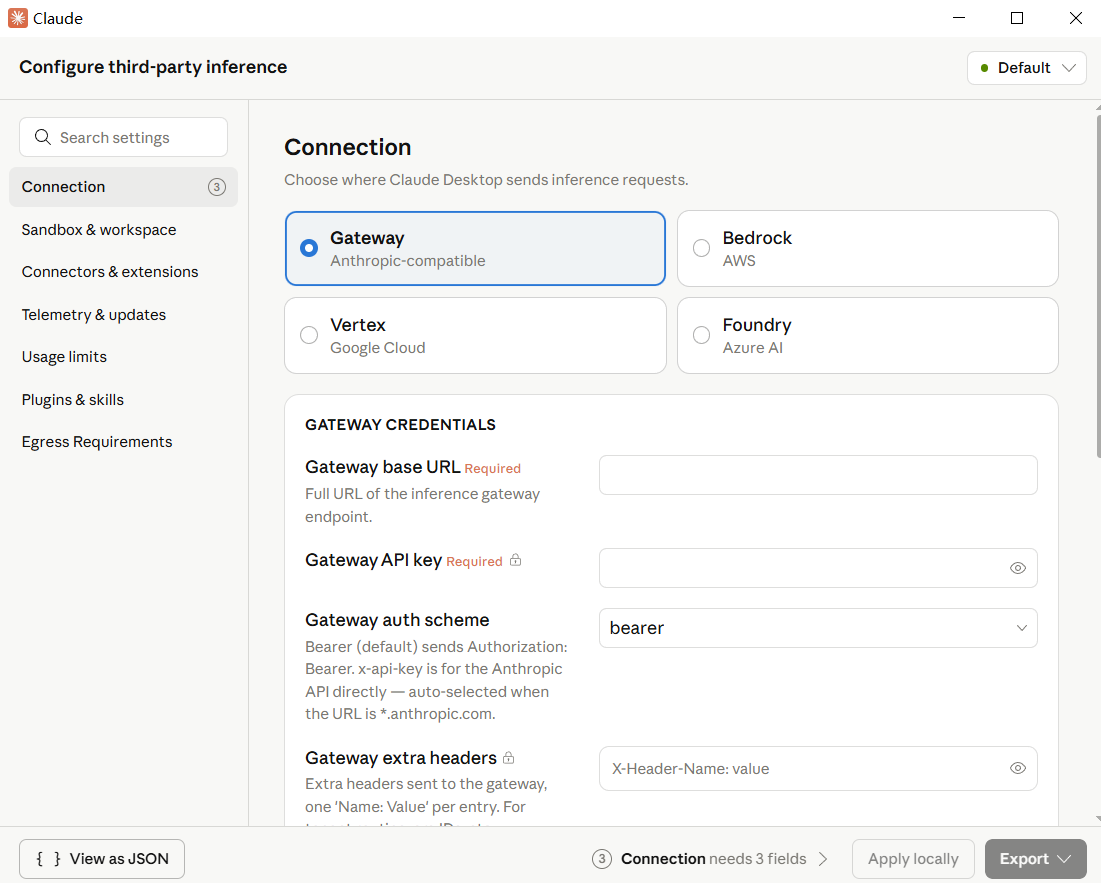Click the Gateway base URL label

(383, 467)
